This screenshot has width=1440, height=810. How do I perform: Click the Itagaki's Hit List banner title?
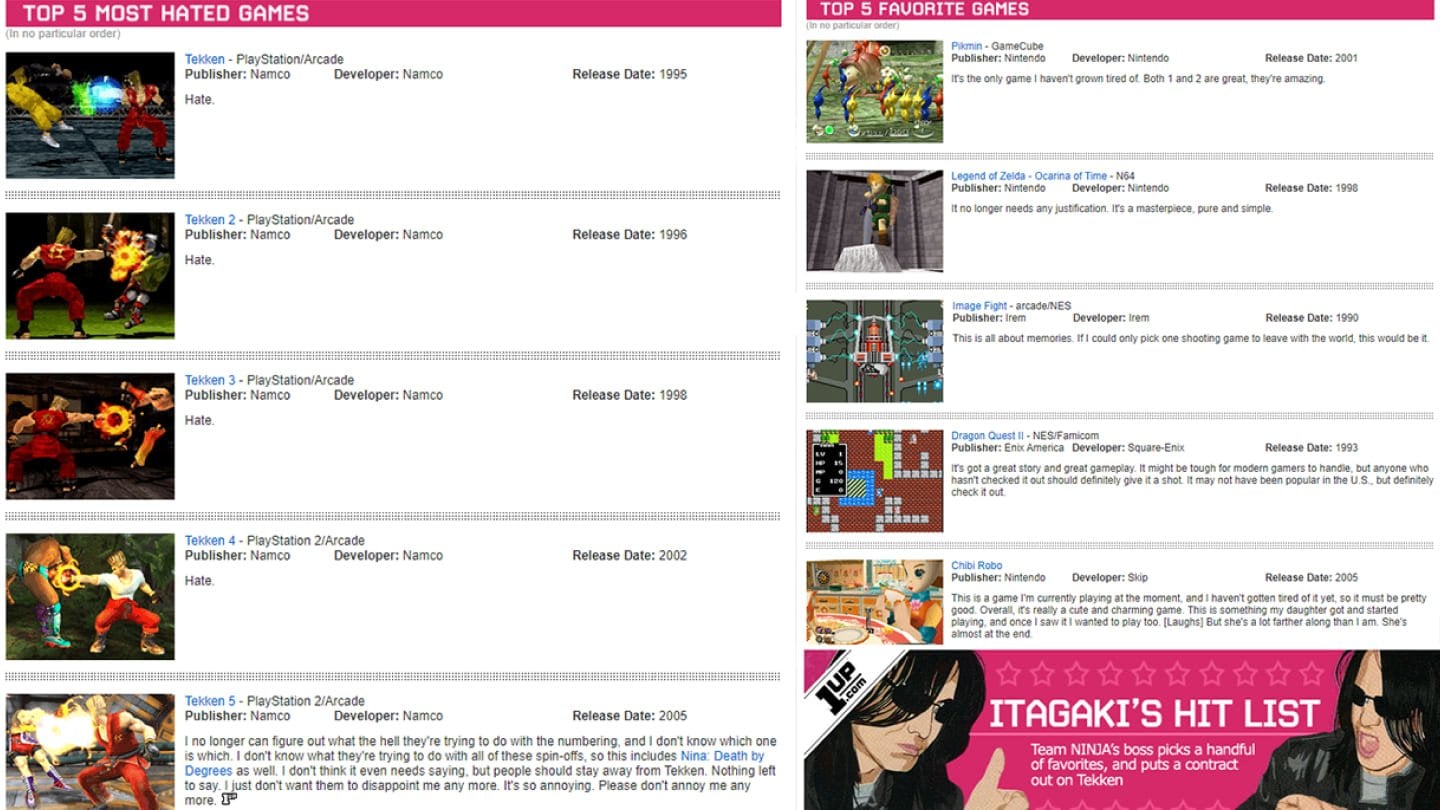[x=1154, y=715]
